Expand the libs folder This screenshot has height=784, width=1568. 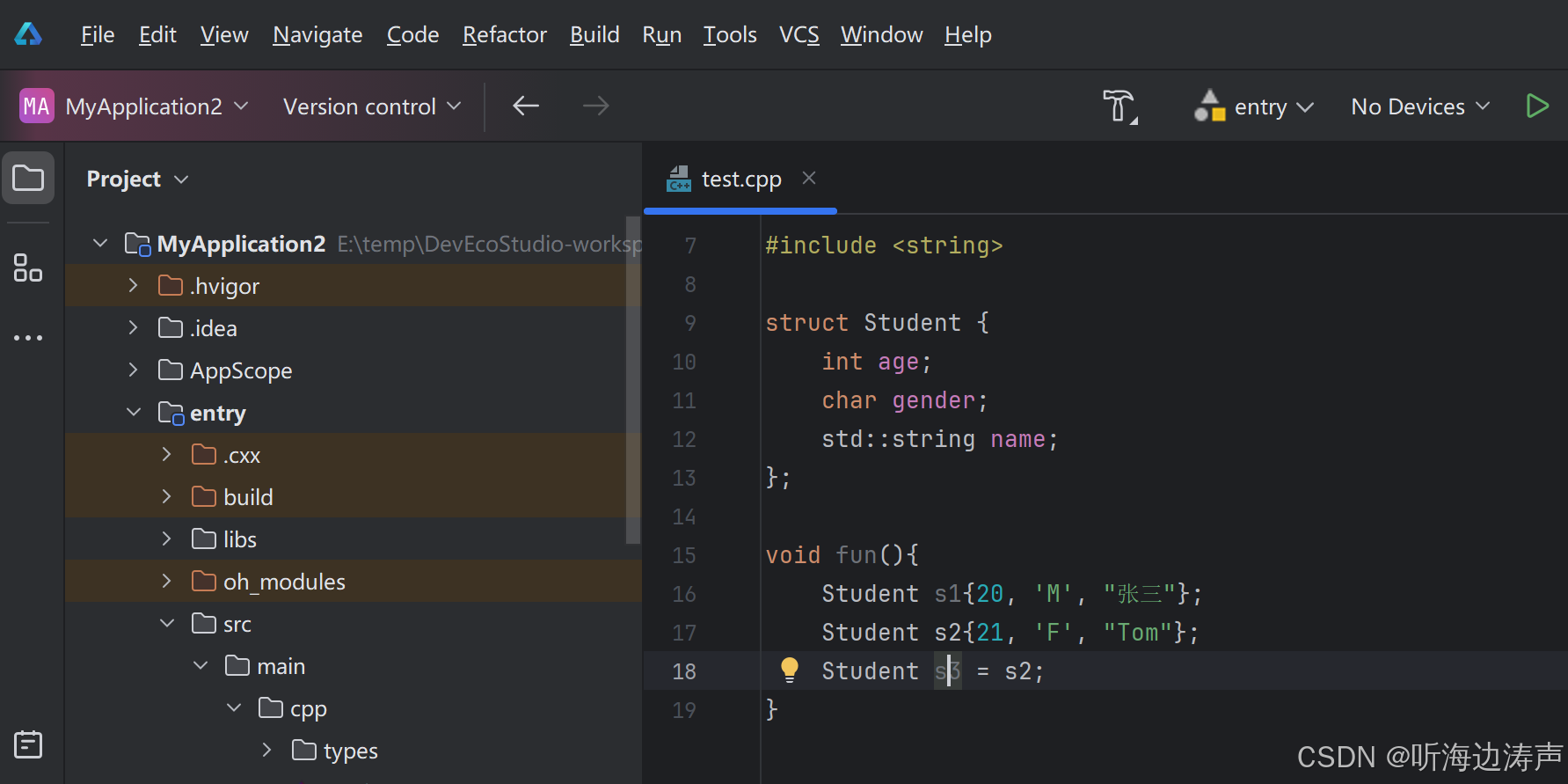click(167, 539)
